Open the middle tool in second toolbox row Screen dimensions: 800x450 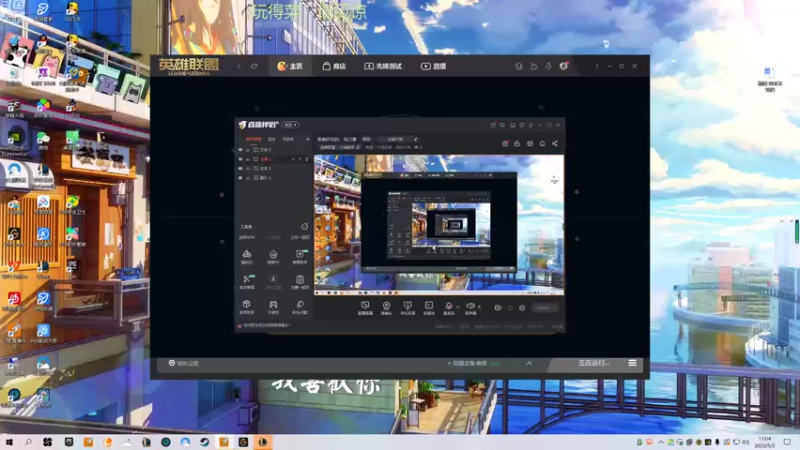(273, 281)
